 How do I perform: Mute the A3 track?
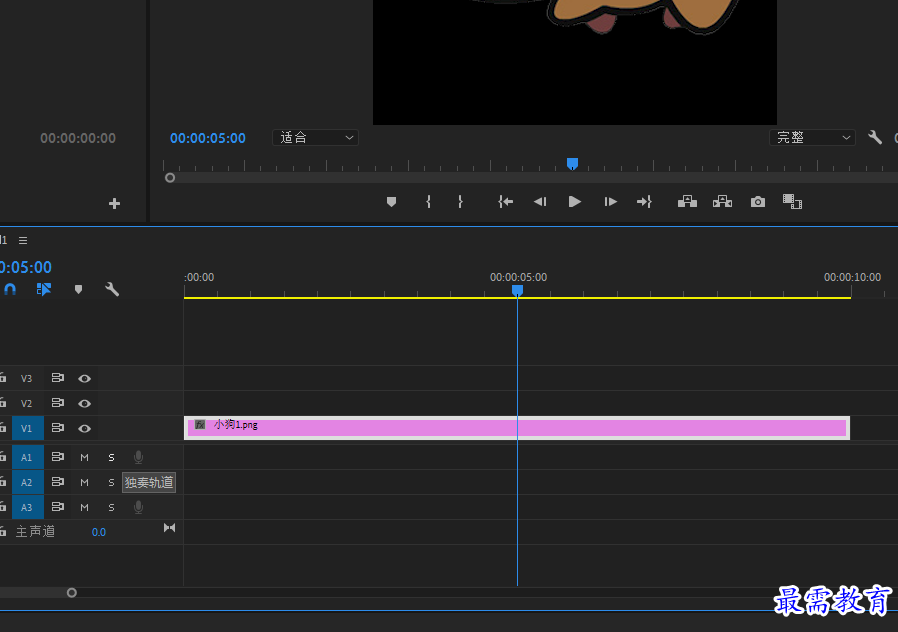[84, 507]
